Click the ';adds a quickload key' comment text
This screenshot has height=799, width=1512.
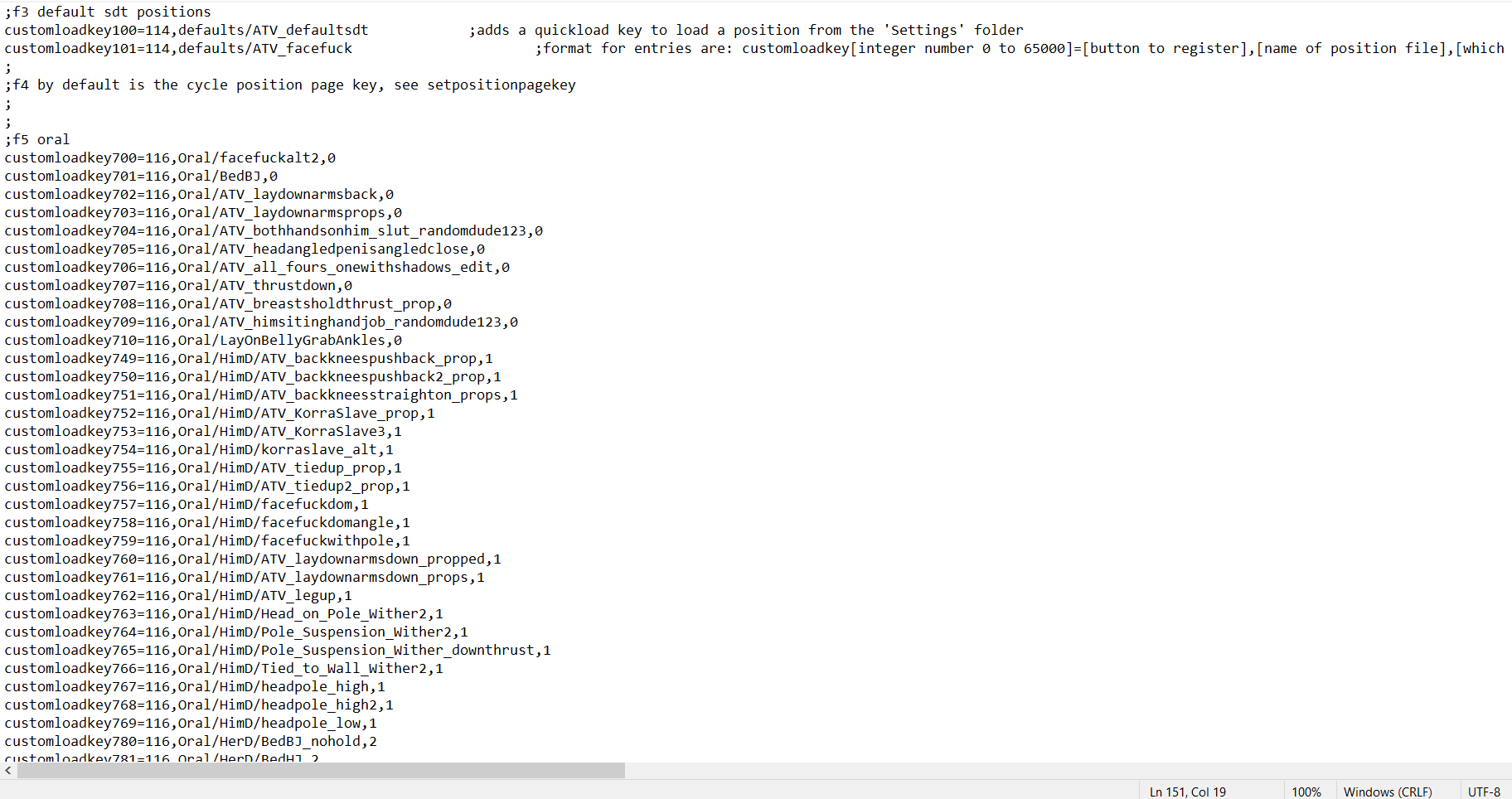point(746,30)
